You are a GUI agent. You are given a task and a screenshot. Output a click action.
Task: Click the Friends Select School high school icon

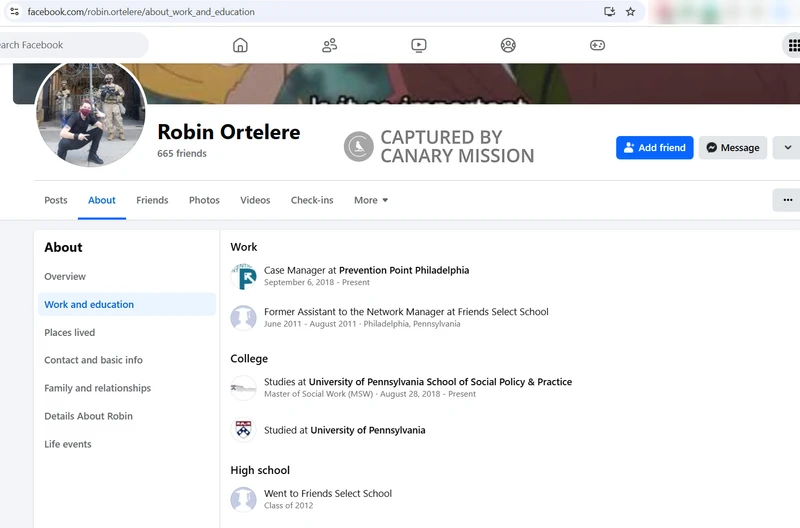click(243, 499)
